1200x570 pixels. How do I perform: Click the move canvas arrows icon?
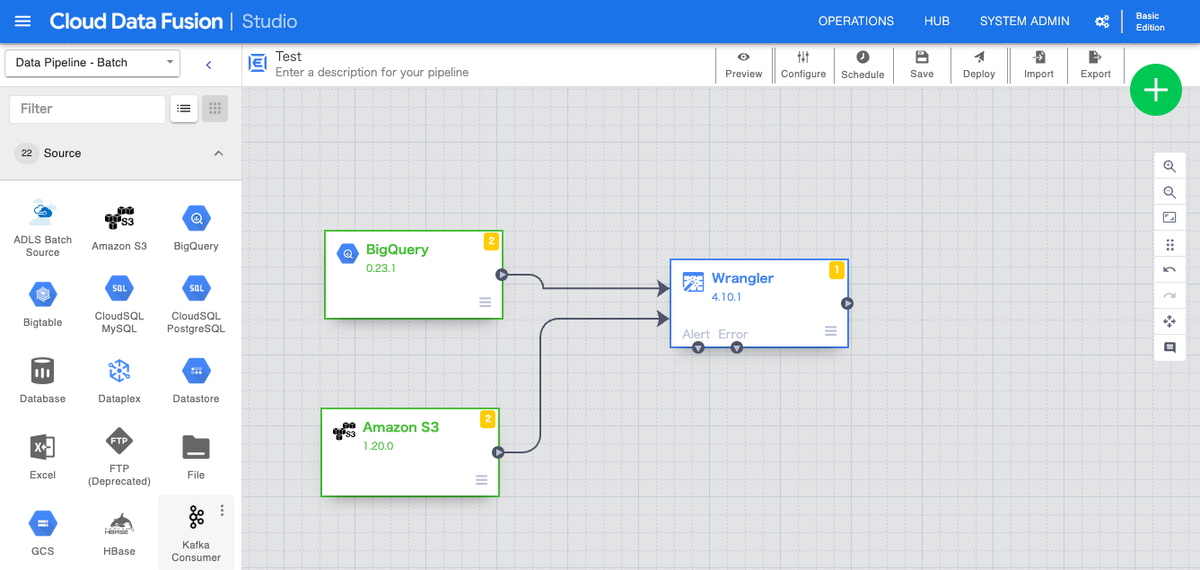click(x=1169, y=322)
